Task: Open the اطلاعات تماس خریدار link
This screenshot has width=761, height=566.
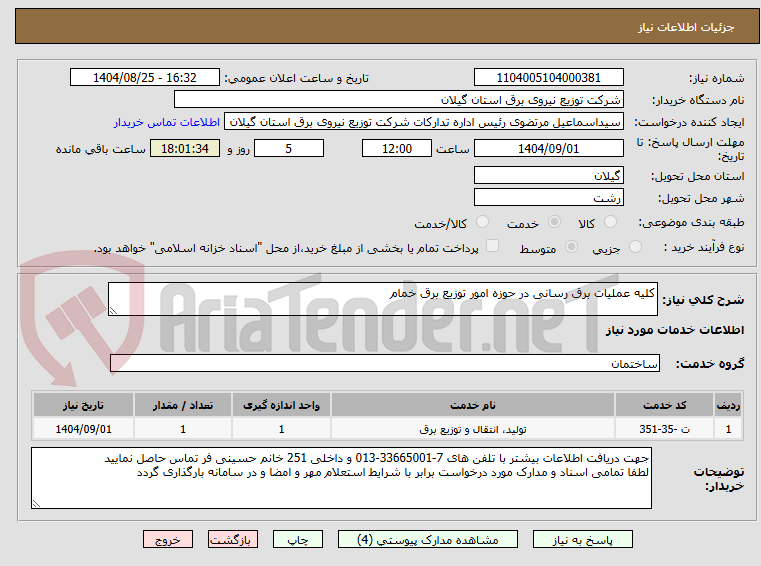Action: pos(166,122)
